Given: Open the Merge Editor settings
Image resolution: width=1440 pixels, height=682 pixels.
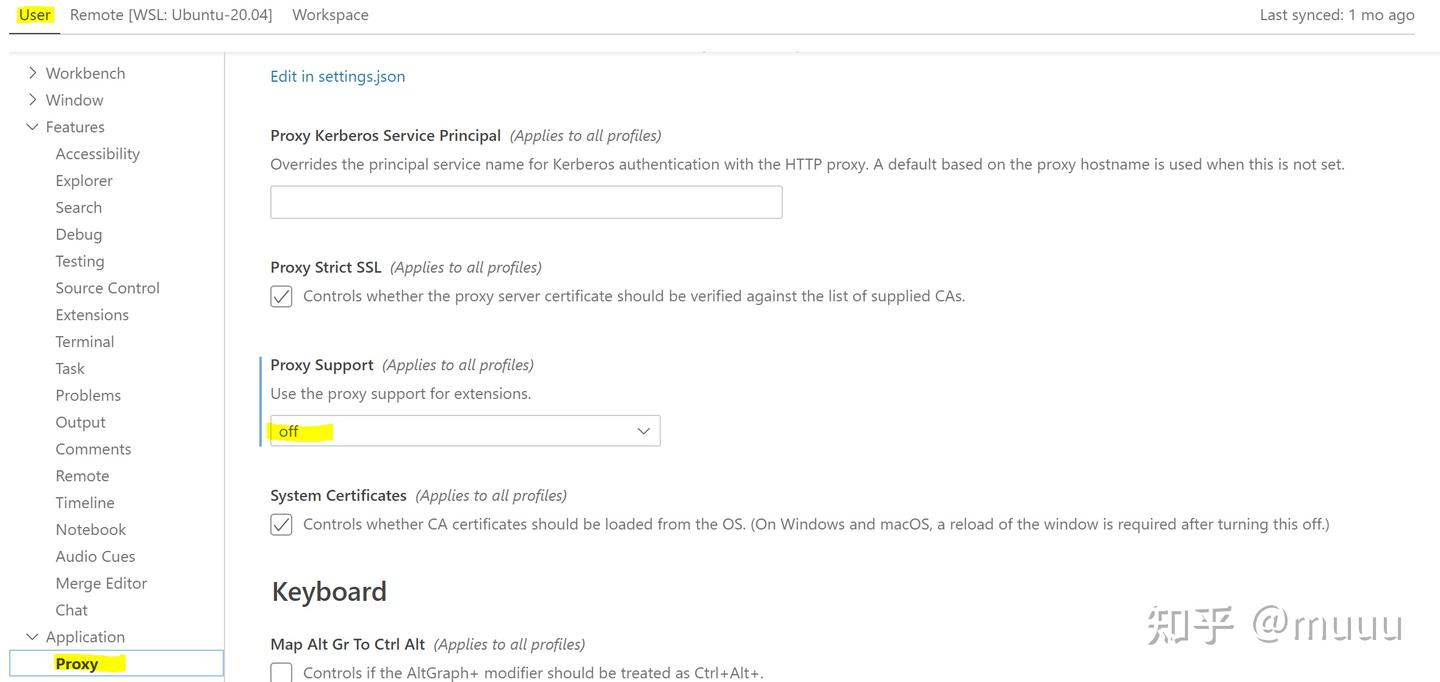Looking at the screenshot, I should (x=101, y=582).
